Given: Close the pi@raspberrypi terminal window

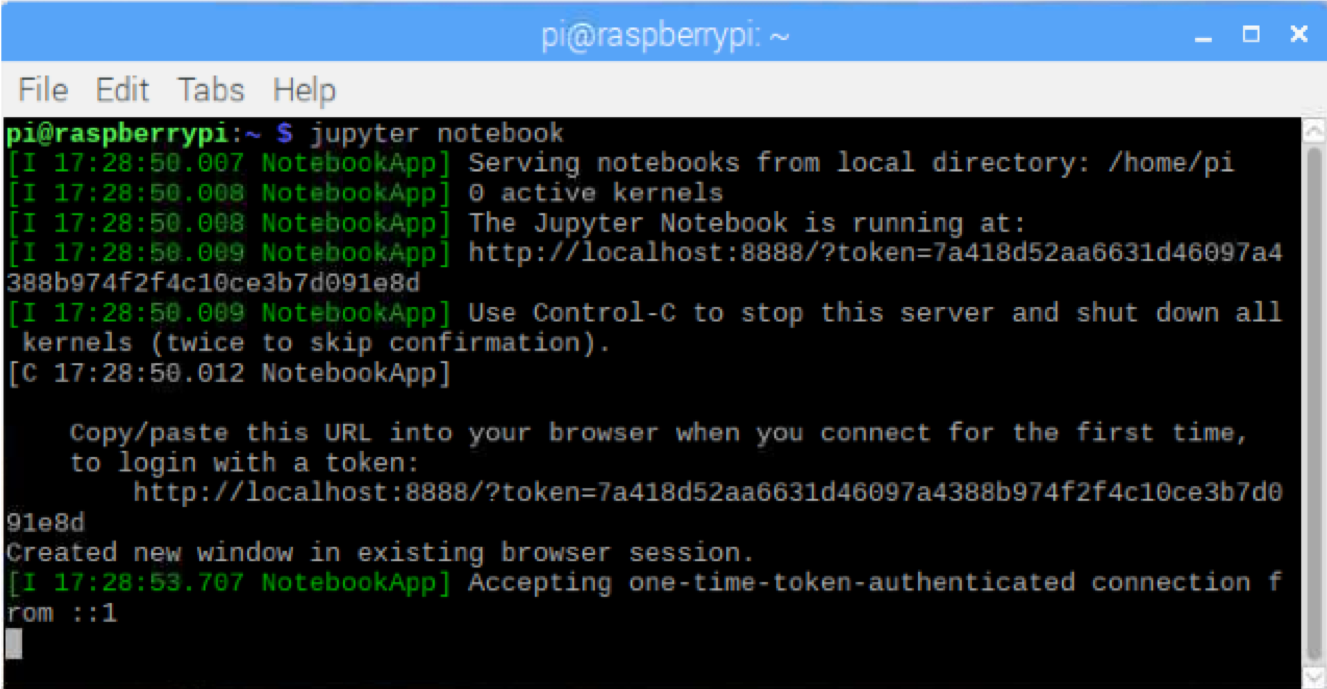Looking at the screenshot, I should (x=1299, y=35).
